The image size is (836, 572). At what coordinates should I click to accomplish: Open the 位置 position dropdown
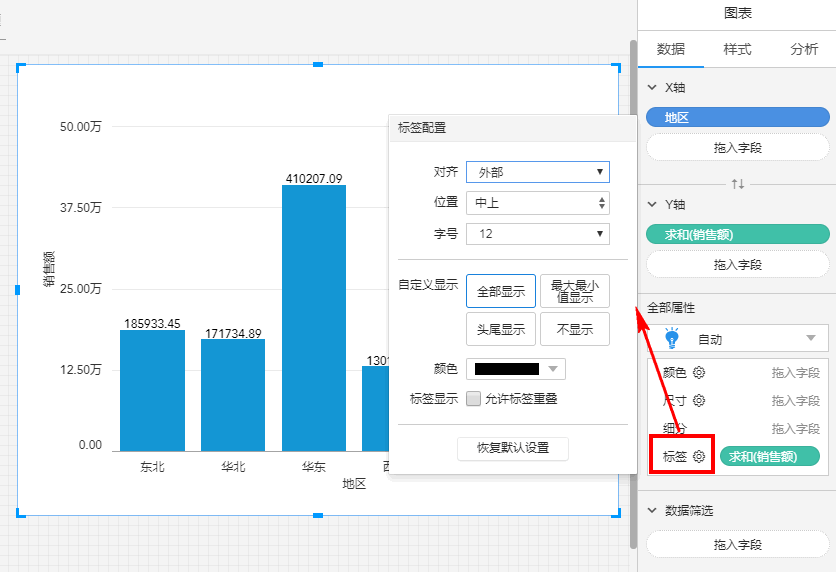pos(537,203)
